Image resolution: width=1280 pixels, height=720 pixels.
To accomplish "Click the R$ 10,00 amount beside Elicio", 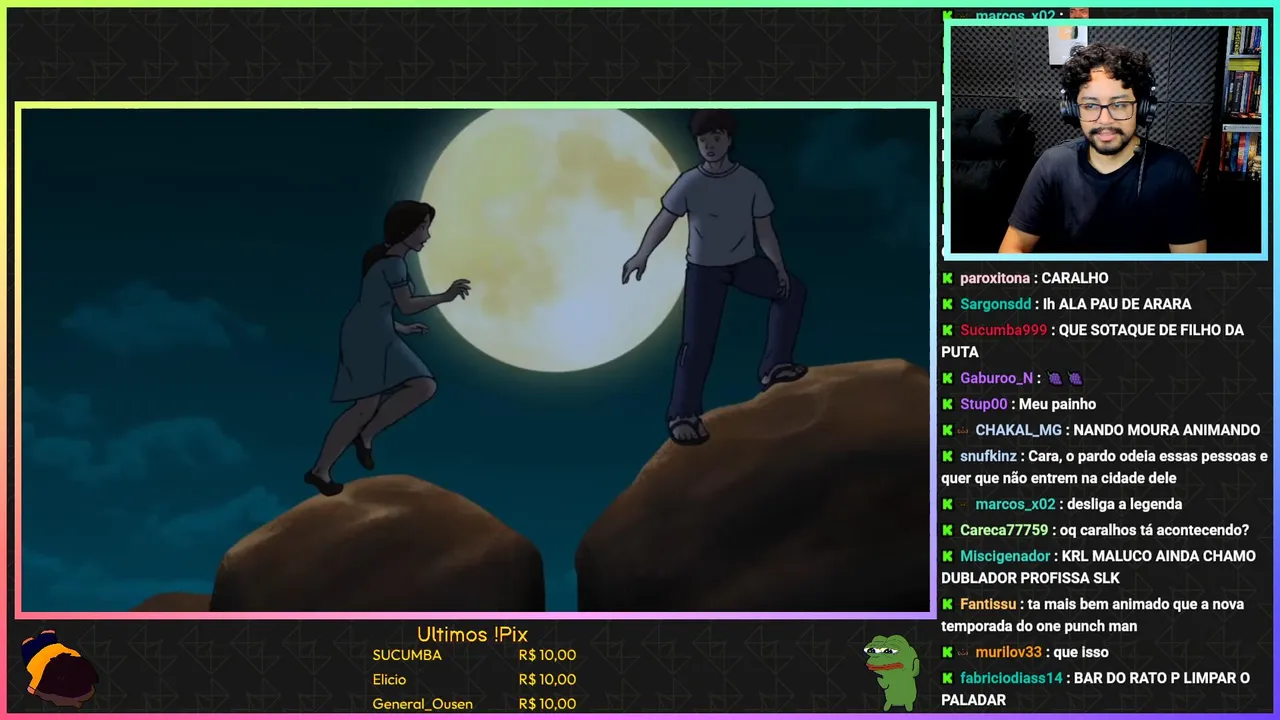I will coord(547,679).
